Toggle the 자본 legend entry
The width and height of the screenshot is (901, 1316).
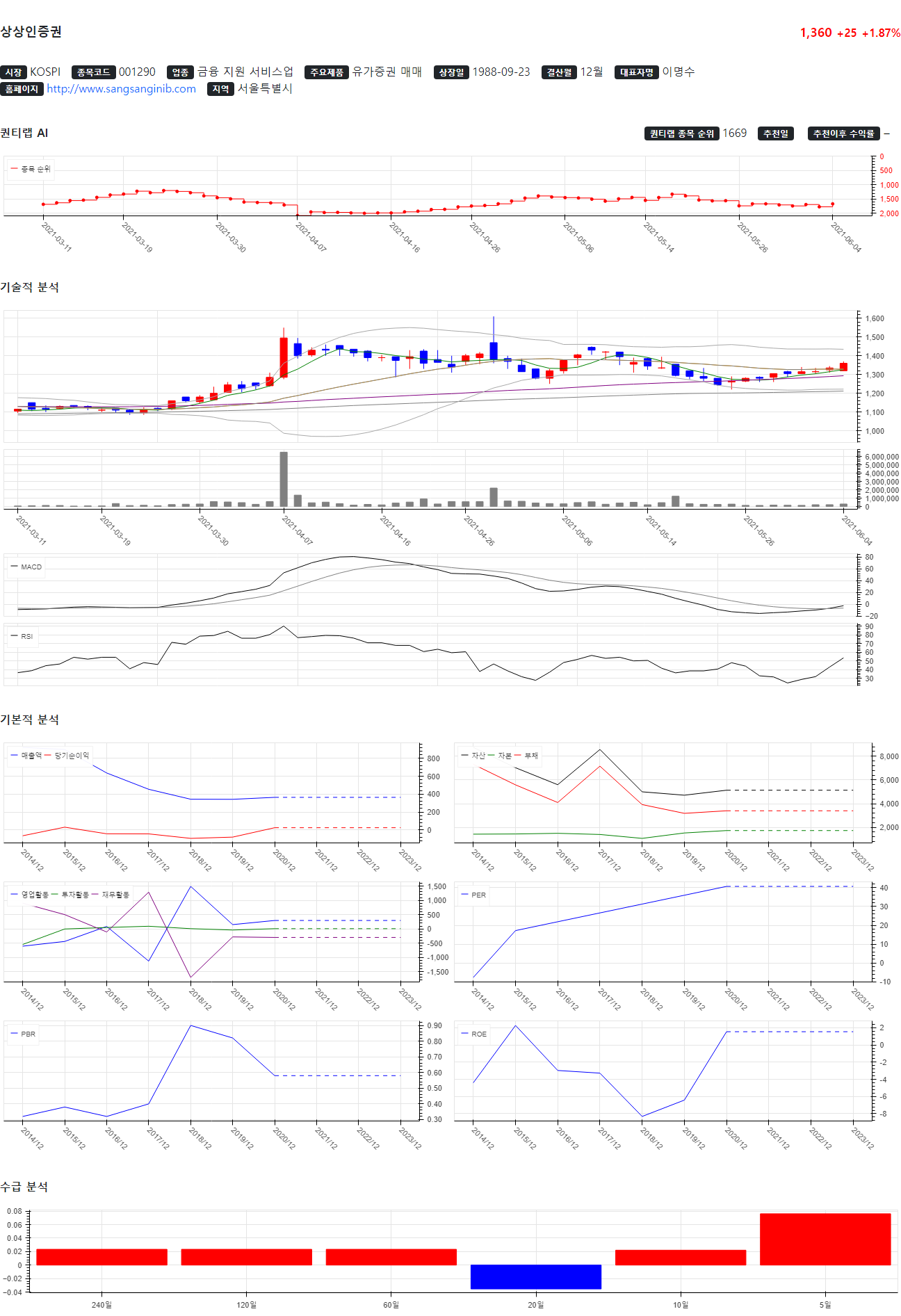pyautogui.click(x=500, y=756)
